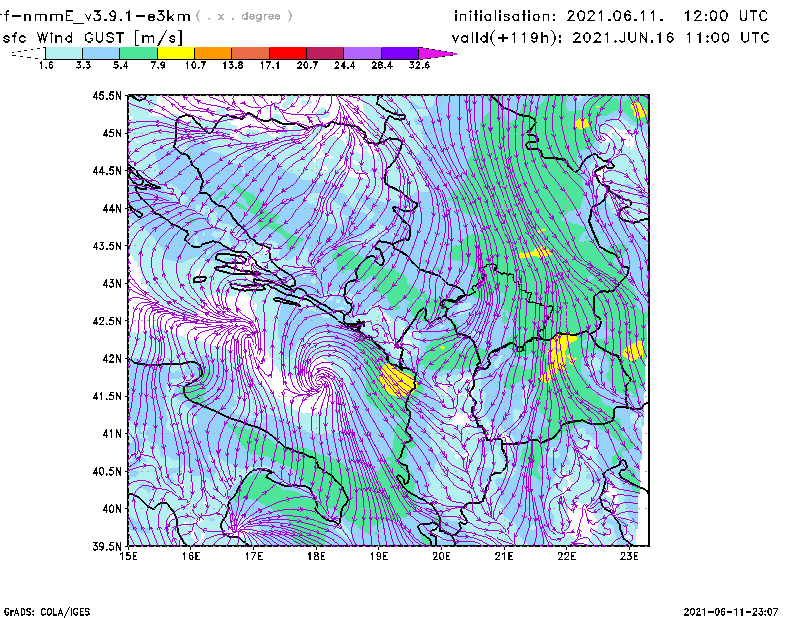Click the orange legend swatch (10.7–13.8)
Viewport: 800px width, 618px height.
click(x=213, y=53)
